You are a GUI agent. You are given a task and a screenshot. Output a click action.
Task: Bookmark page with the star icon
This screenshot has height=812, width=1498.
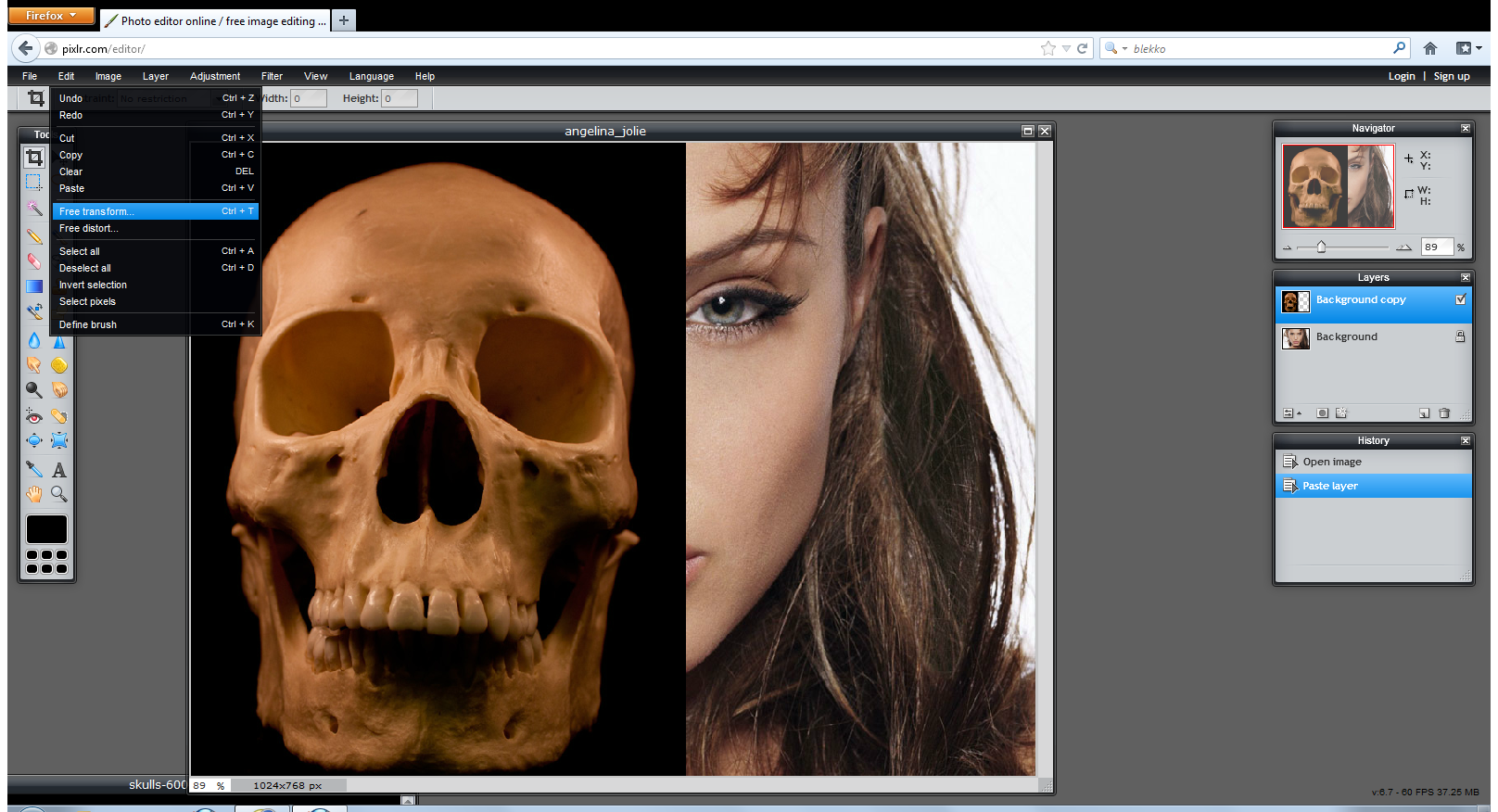coord(1048,48)
